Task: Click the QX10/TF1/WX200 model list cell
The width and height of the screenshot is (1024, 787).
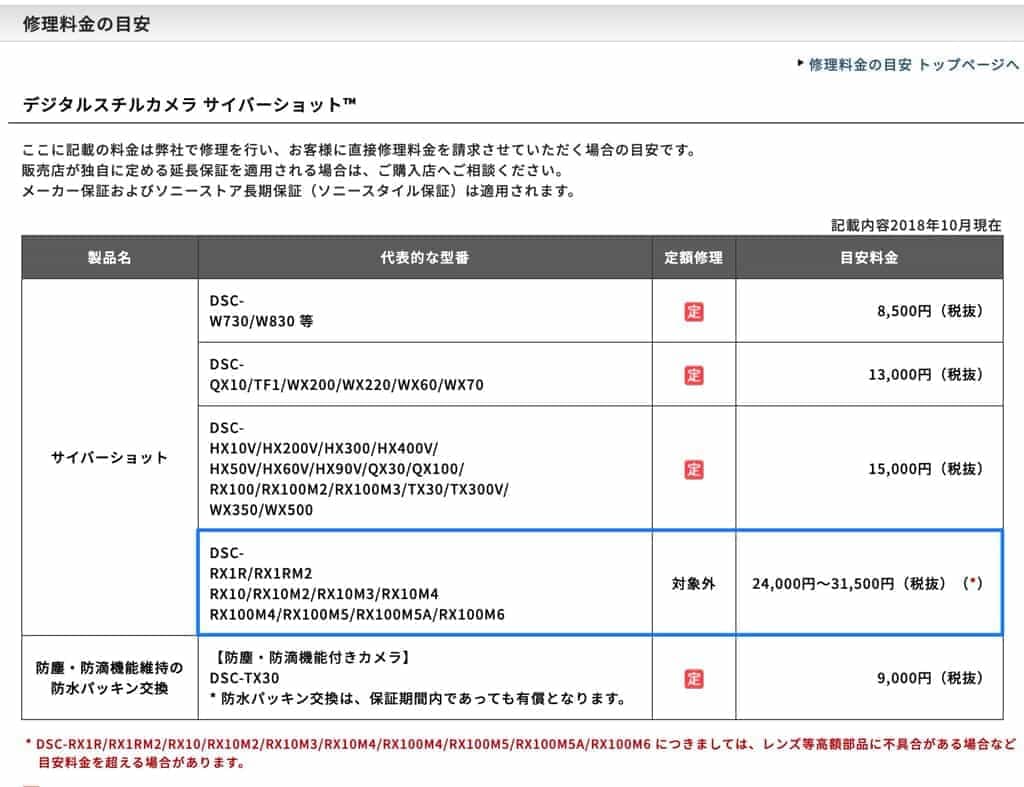Action: [x=424, y=374]
